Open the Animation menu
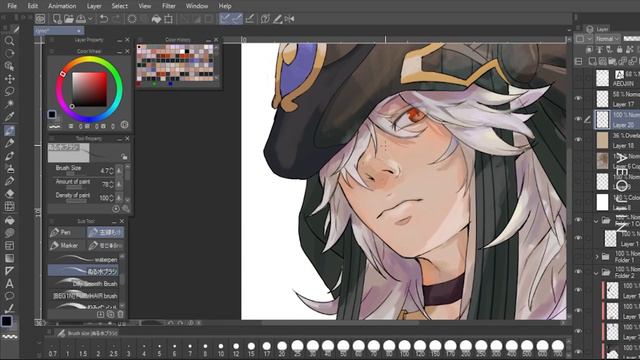This screenshot has height=360, width=640. coord(62,6)
